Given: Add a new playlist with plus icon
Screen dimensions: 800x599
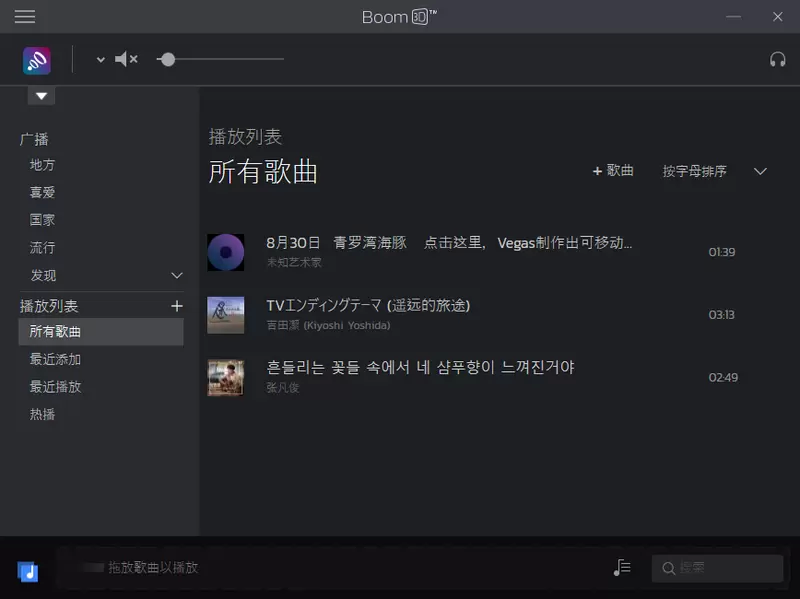Looking at the screenshot, I should (177, 306).
